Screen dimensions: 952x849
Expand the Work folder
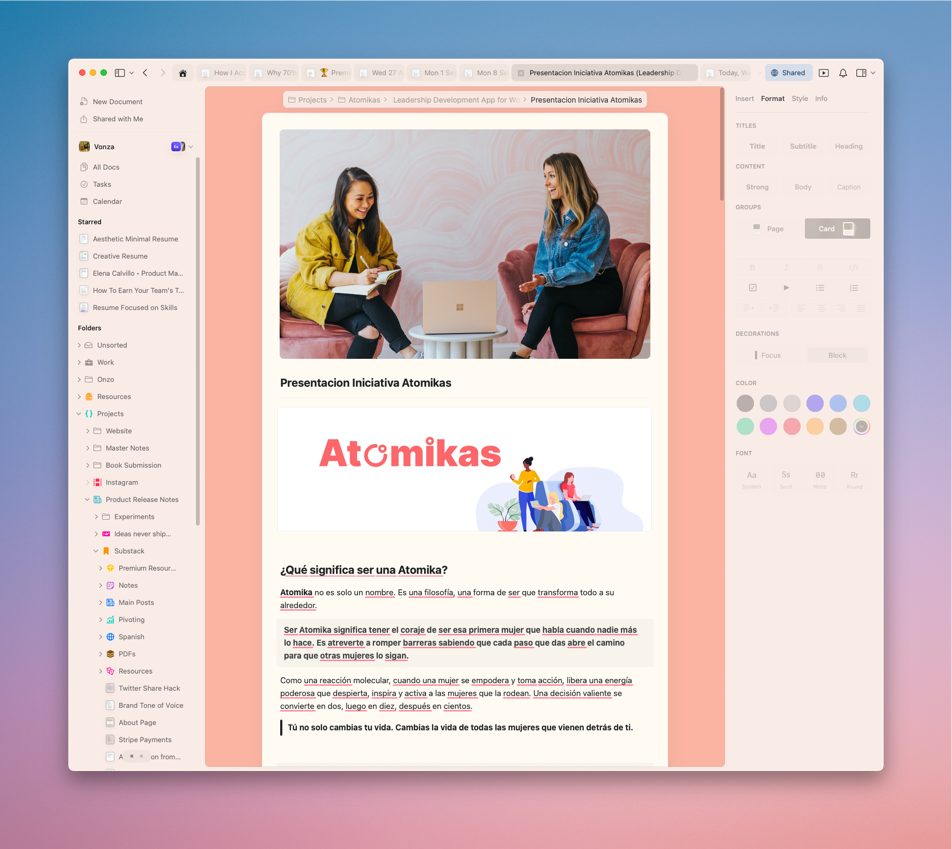click(79, 362)
